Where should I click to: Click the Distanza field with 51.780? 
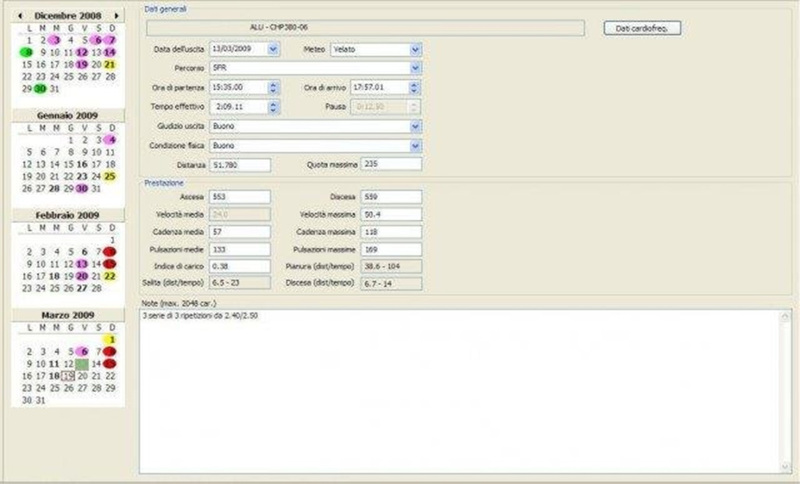240,165
